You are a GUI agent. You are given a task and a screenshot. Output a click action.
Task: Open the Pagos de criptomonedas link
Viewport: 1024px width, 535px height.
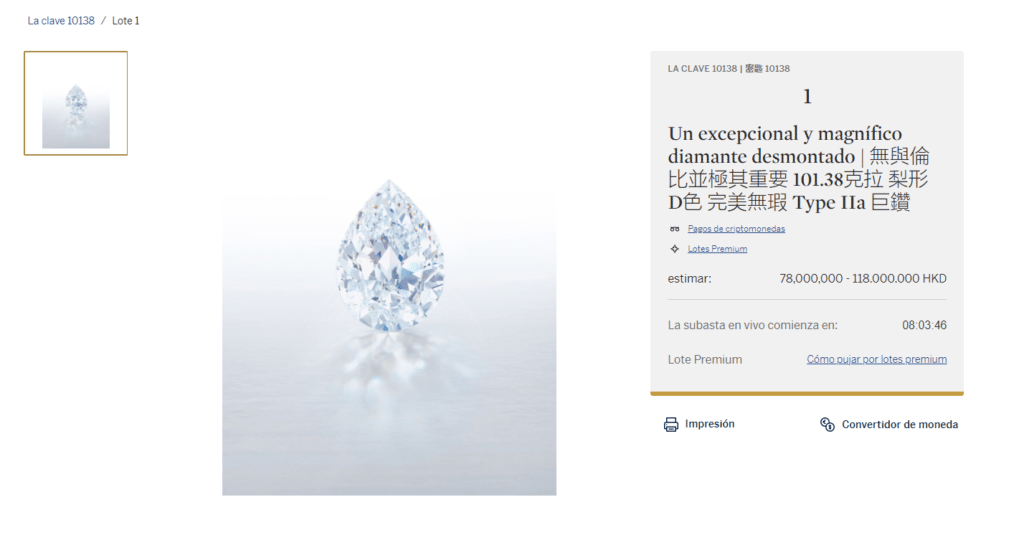pyautogui.click(x=736, y=229)
